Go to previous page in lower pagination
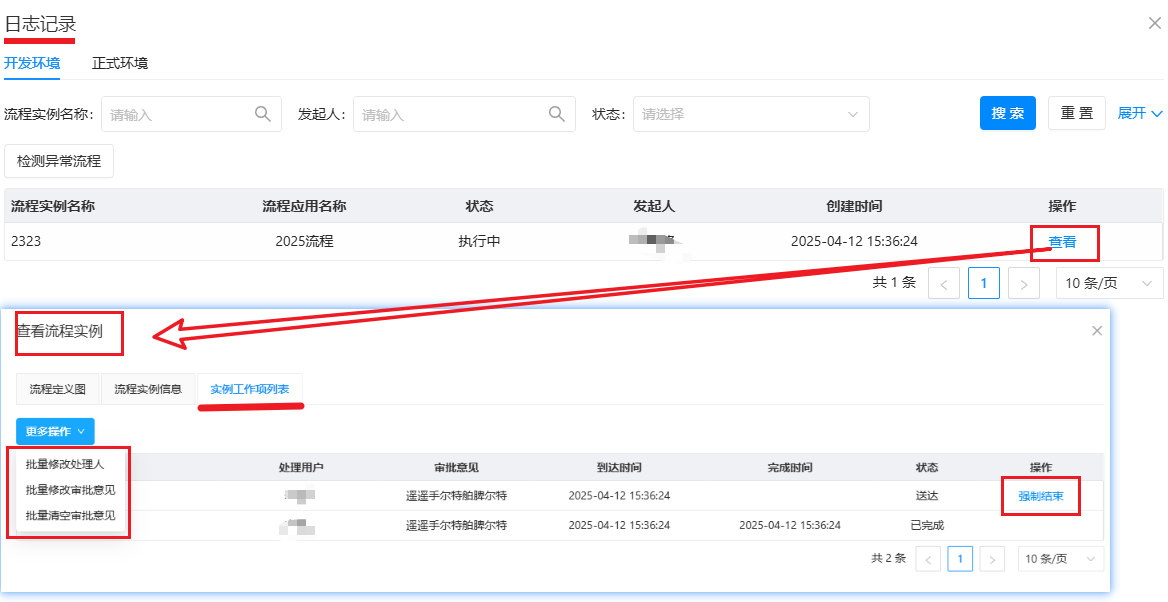Viewport: 1168px width, 602px height. (928, 559)
